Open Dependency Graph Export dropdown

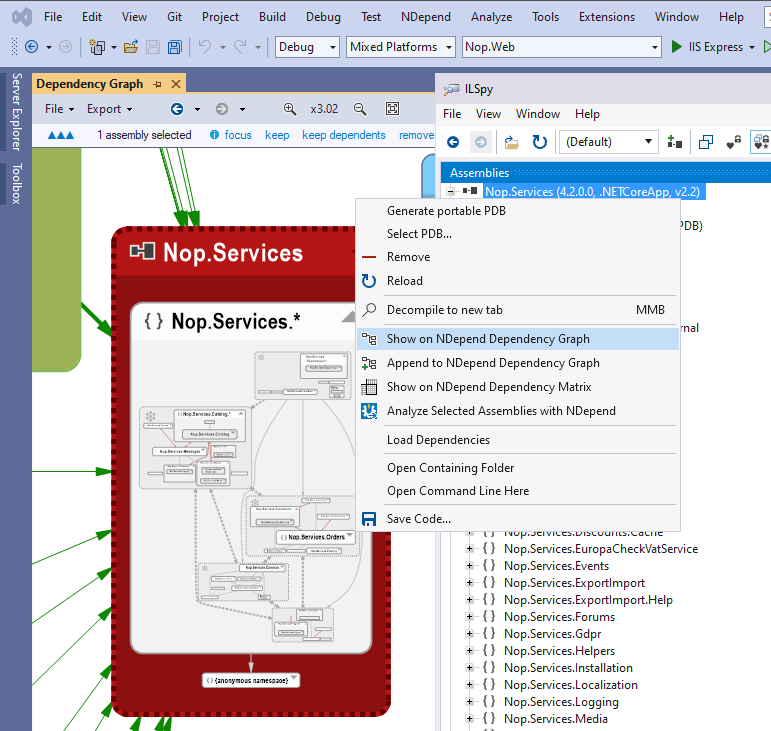point(110,109)
